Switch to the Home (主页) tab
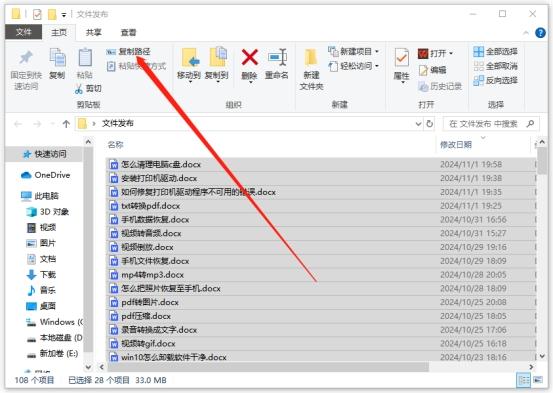This screenshot has height=393, width=553. pos(59,32)
